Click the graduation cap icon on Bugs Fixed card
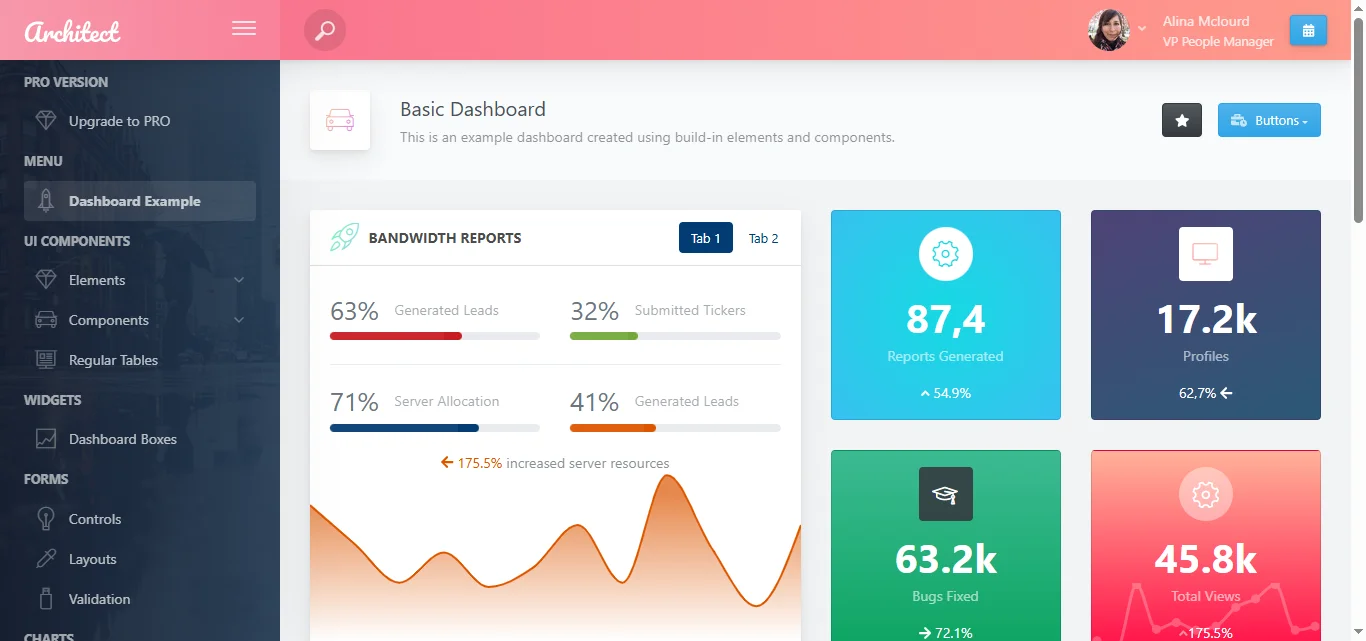This screenshot has width=1366, height=641. point(945,493)
